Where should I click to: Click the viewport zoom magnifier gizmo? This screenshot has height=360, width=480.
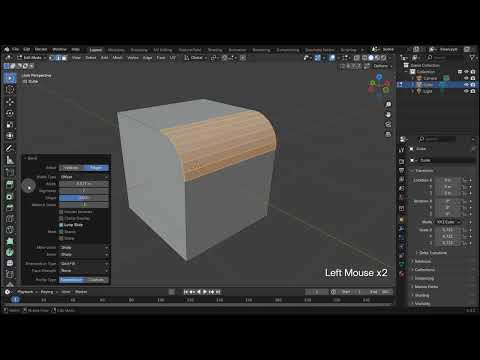(x=388, y=104)
